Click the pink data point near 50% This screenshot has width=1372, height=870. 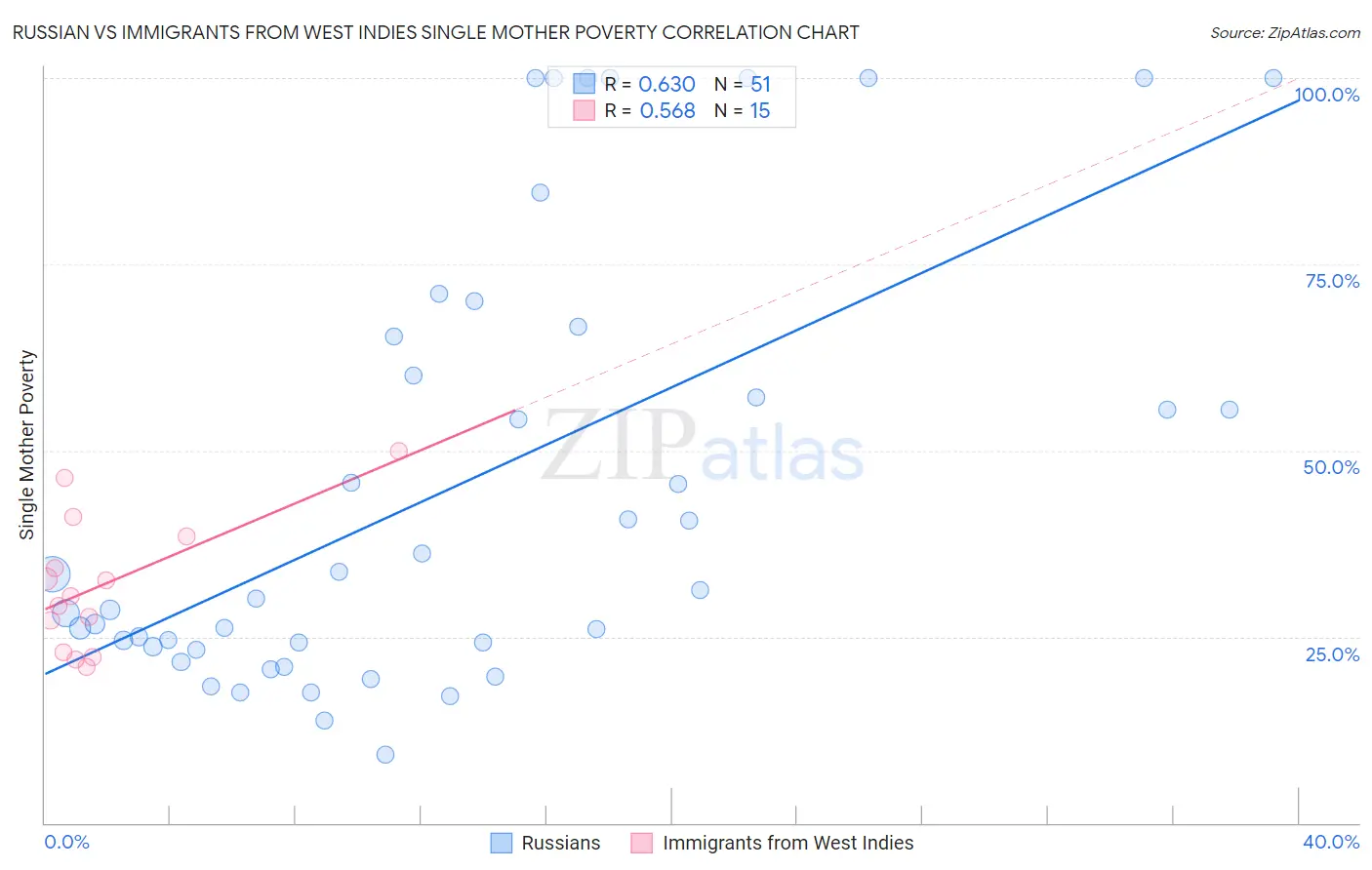(398, 451)
